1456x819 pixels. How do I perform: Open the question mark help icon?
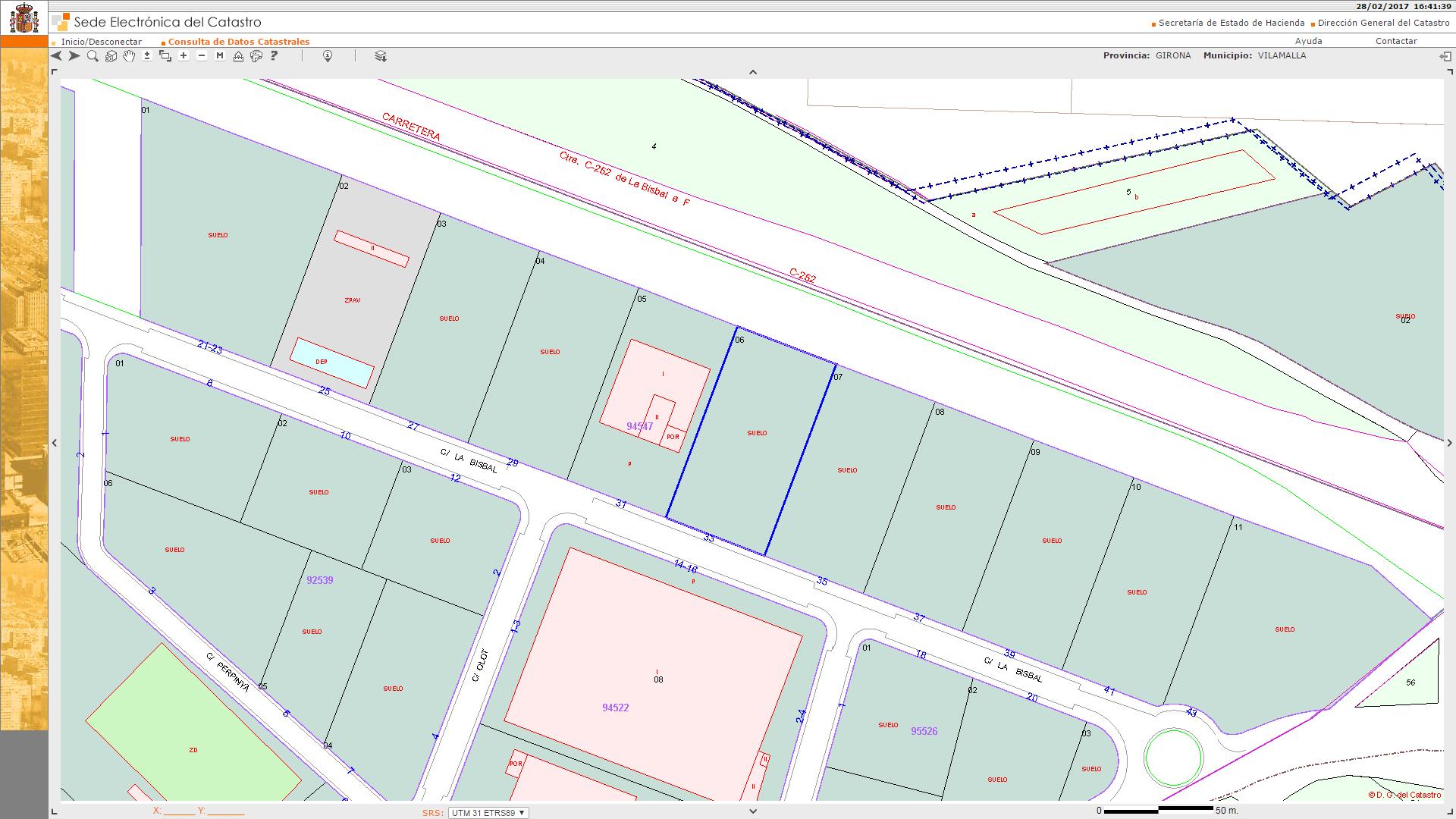point(275,56)
